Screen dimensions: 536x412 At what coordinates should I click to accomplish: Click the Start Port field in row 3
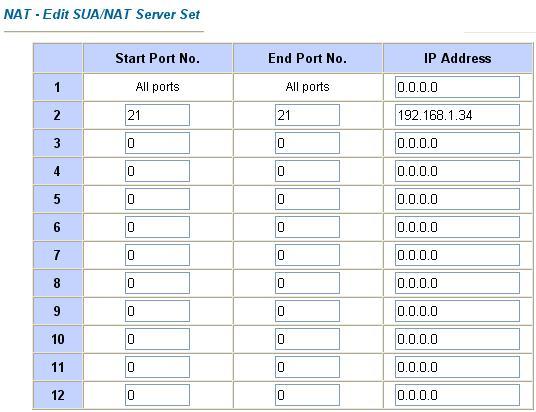point(157,143)
